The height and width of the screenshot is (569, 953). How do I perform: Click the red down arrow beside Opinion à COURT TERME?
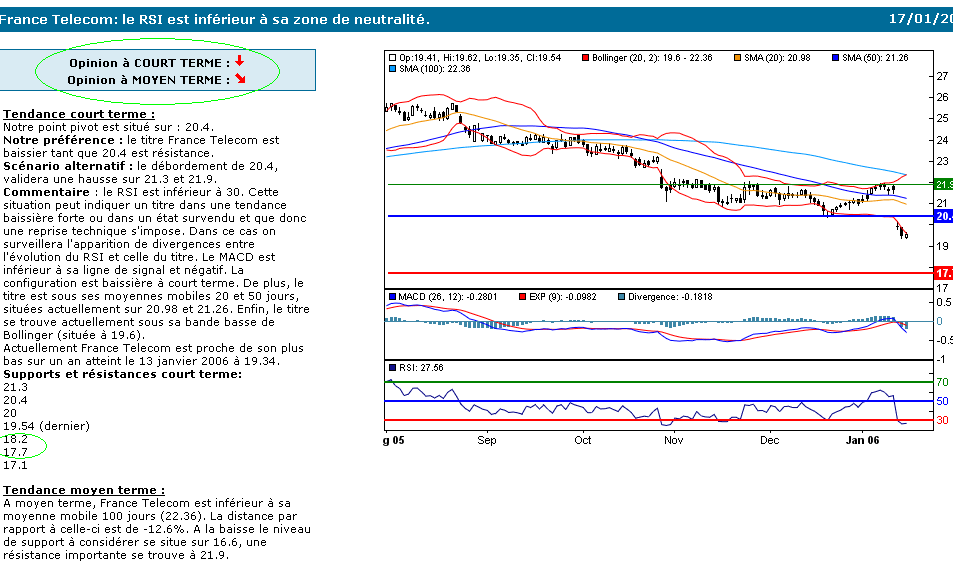(239, 61)
